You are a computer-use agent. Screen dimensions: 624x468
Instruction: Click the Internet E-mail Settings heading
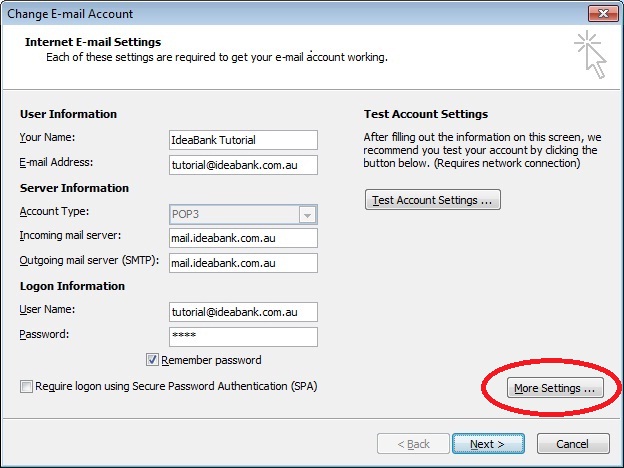coord(93,42)
